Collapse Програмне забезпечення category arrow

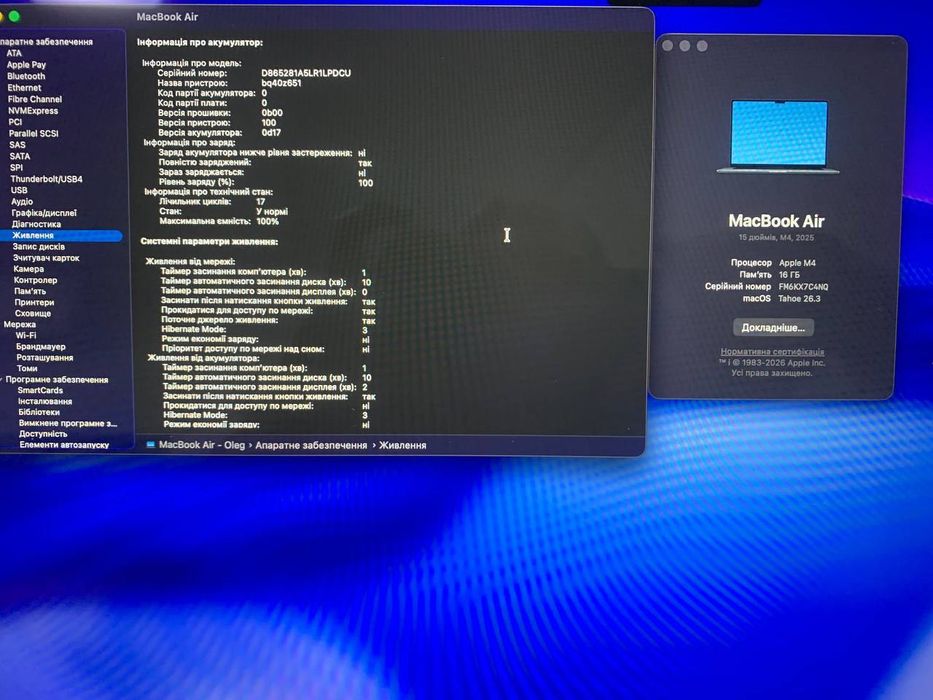point(2,379)
